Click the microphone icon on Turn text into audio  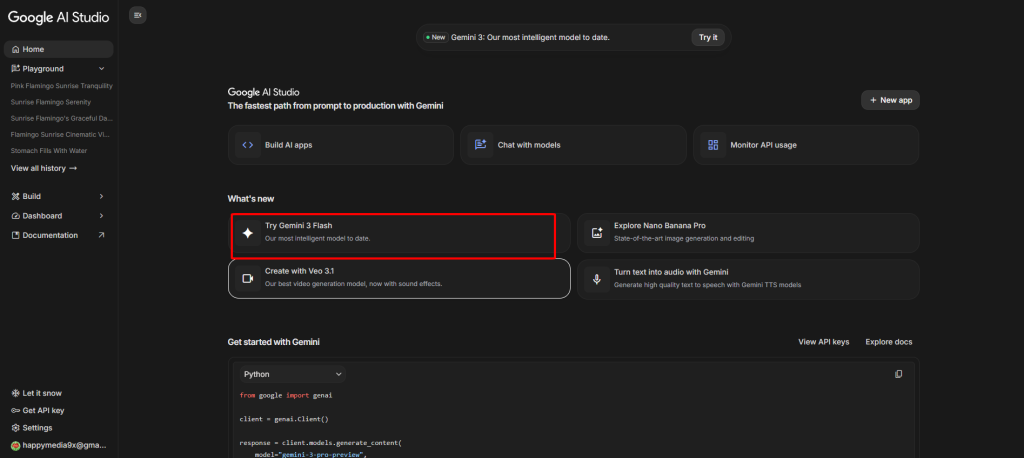pos(597,279)
